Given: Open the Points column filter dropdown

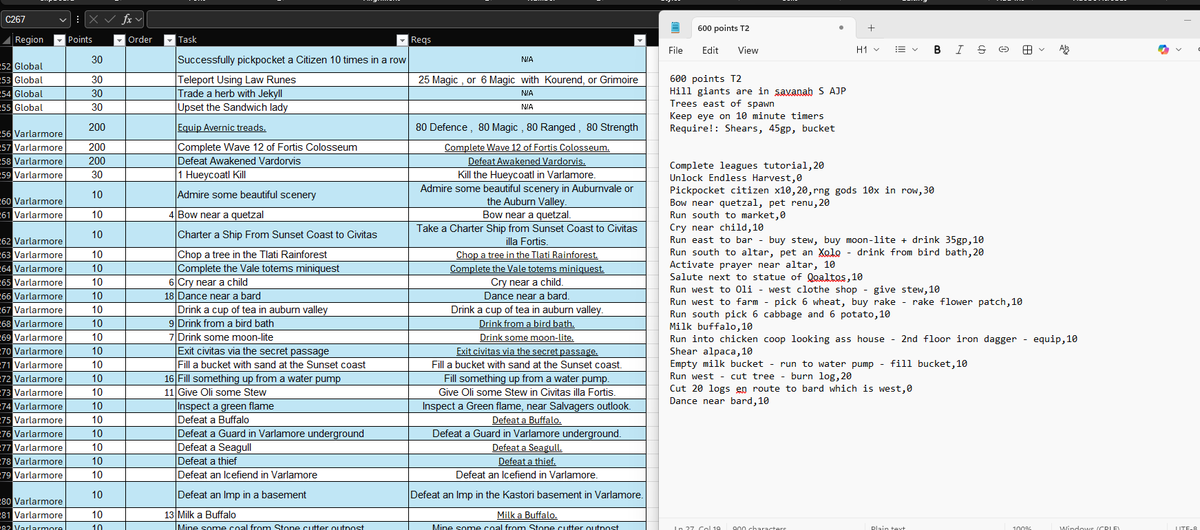Looking at the screenshot, I should click(119, 40).
